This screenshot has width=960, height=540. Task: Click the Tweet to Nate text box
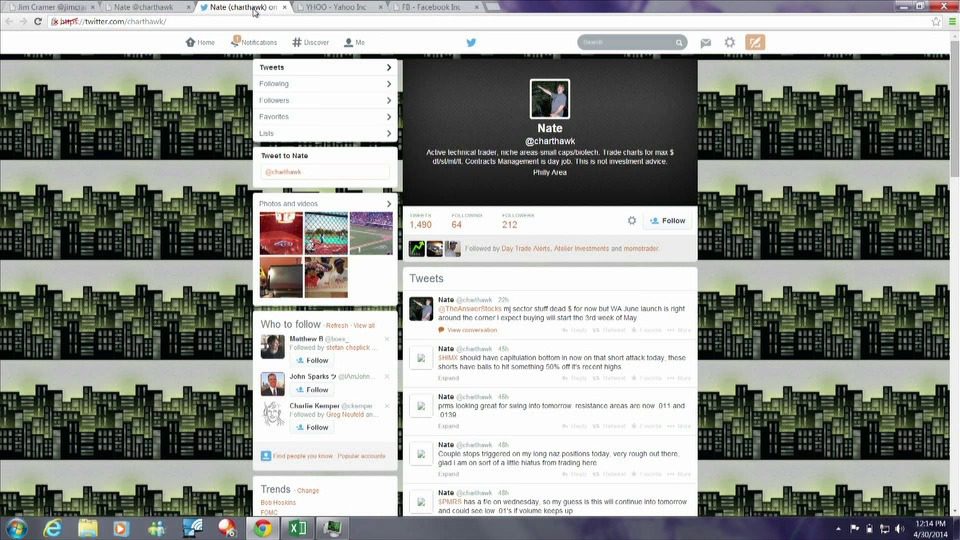tap(325, 172)
